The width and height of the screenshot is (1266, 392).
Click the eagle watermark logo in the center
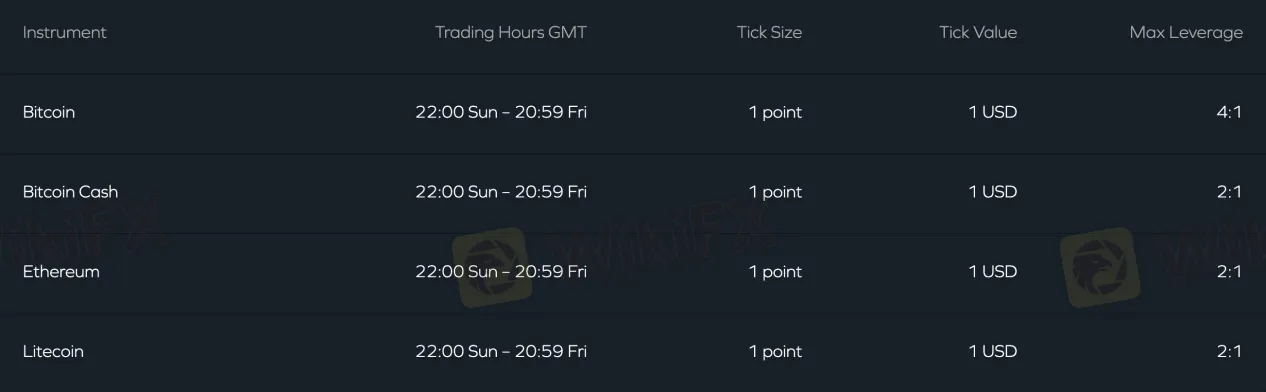(489, 266)
